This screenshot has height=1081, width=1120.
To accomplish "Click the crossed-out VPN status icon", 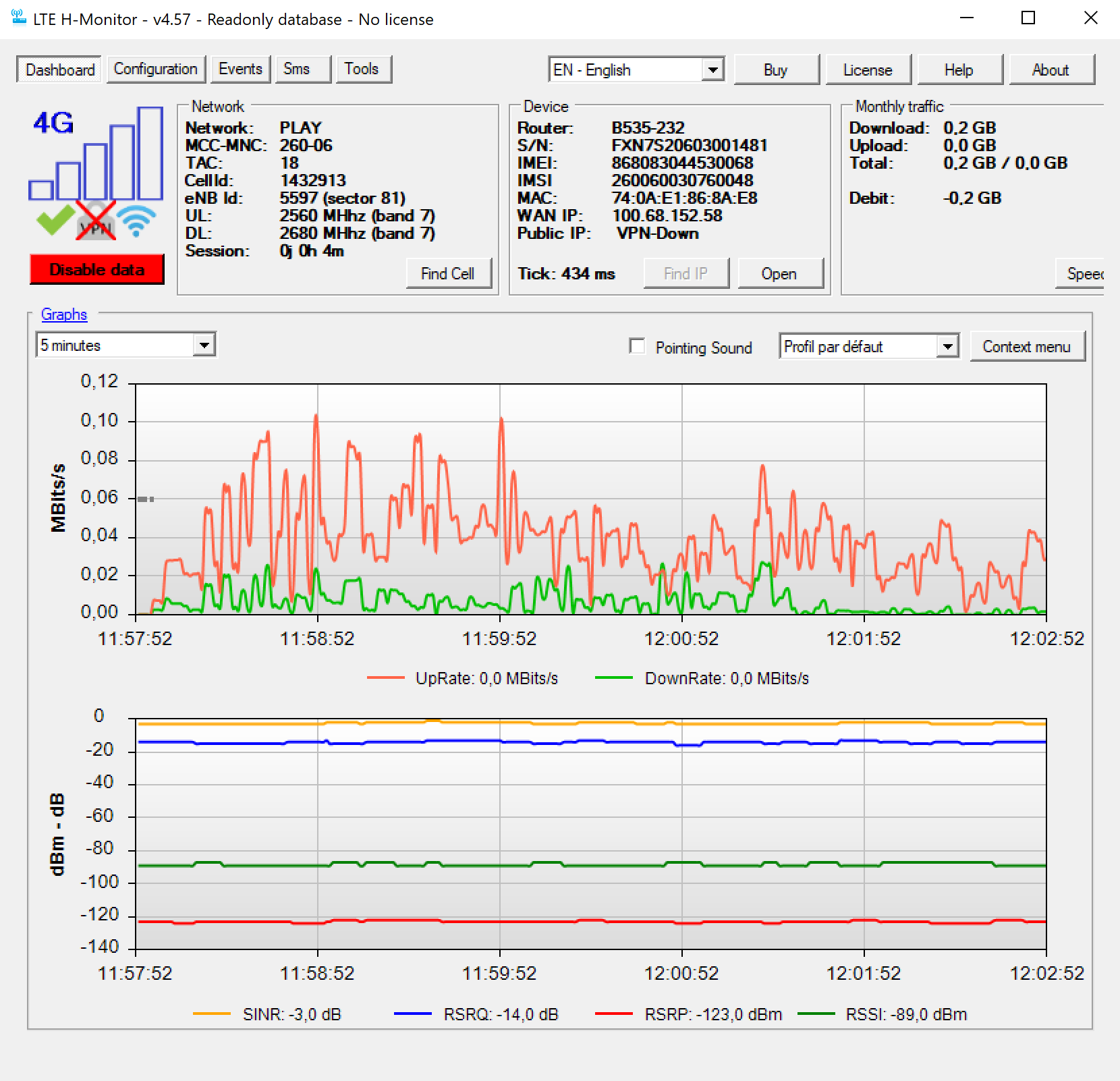I will 95,220.
